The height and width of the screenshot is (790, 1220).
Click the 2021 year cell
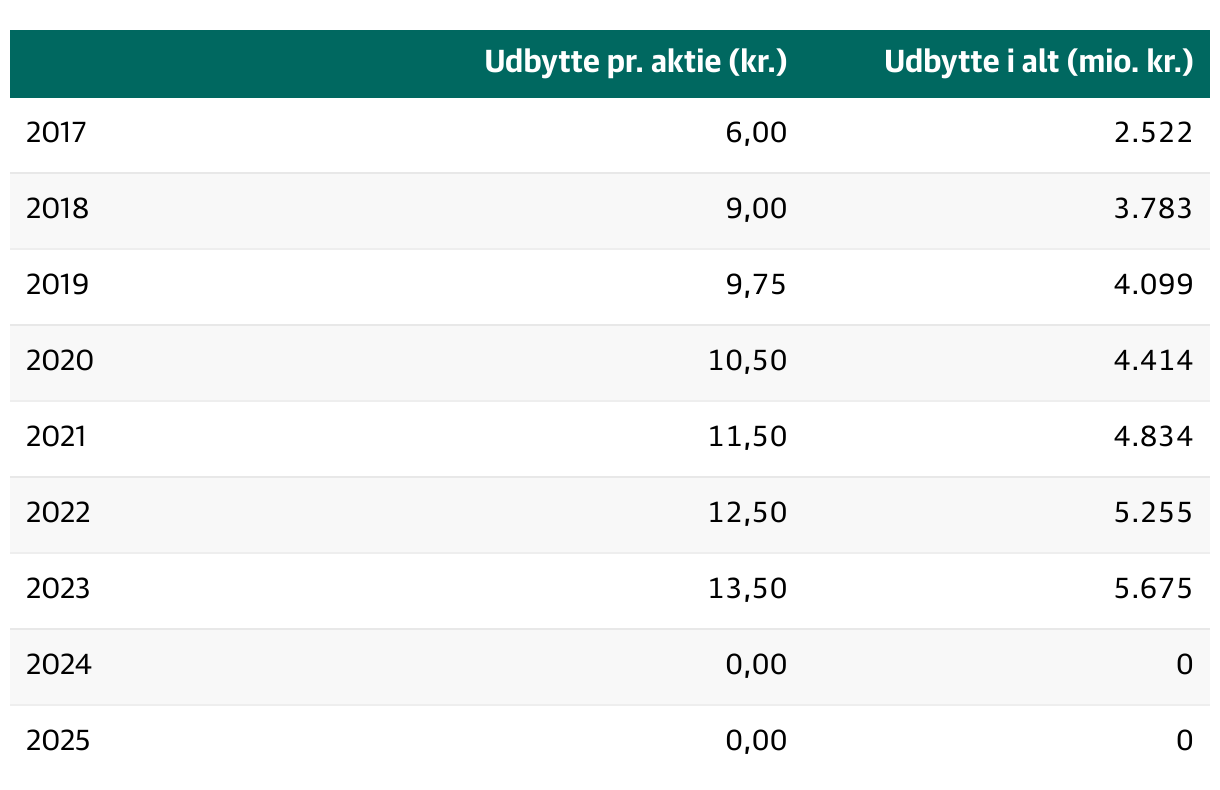(x=56, y=437)
